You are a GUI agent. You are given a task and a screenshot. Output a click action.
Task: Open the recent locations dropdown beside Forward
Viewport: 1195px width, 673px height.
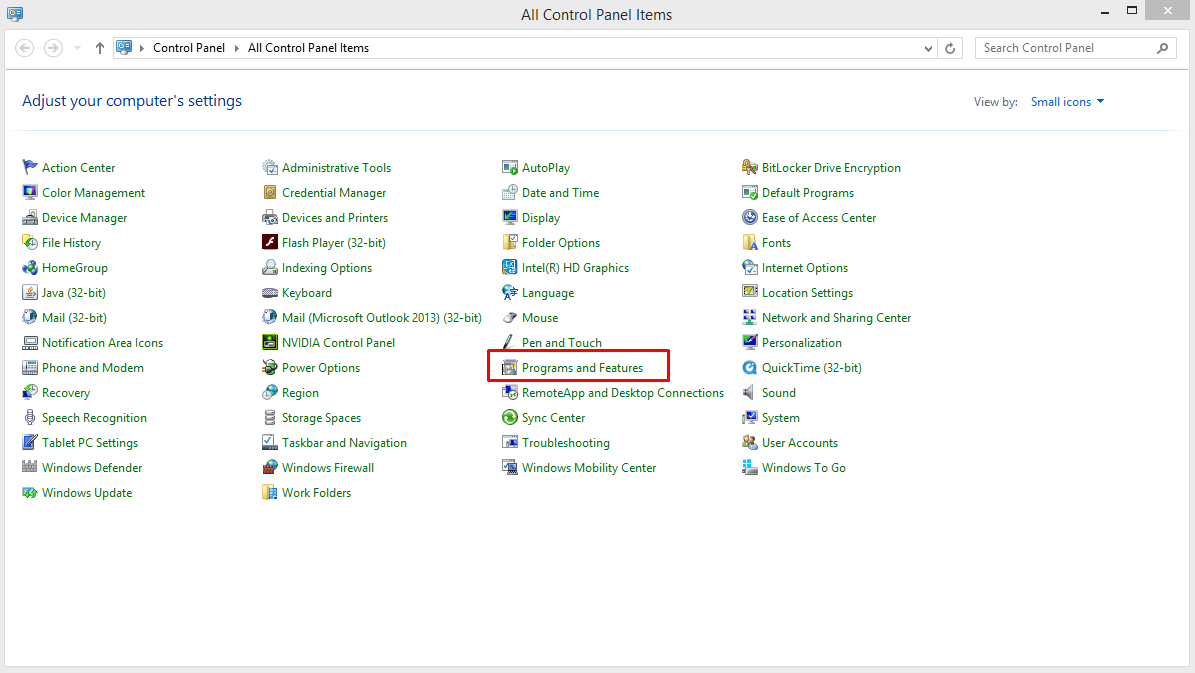click(x=77, y=48)
